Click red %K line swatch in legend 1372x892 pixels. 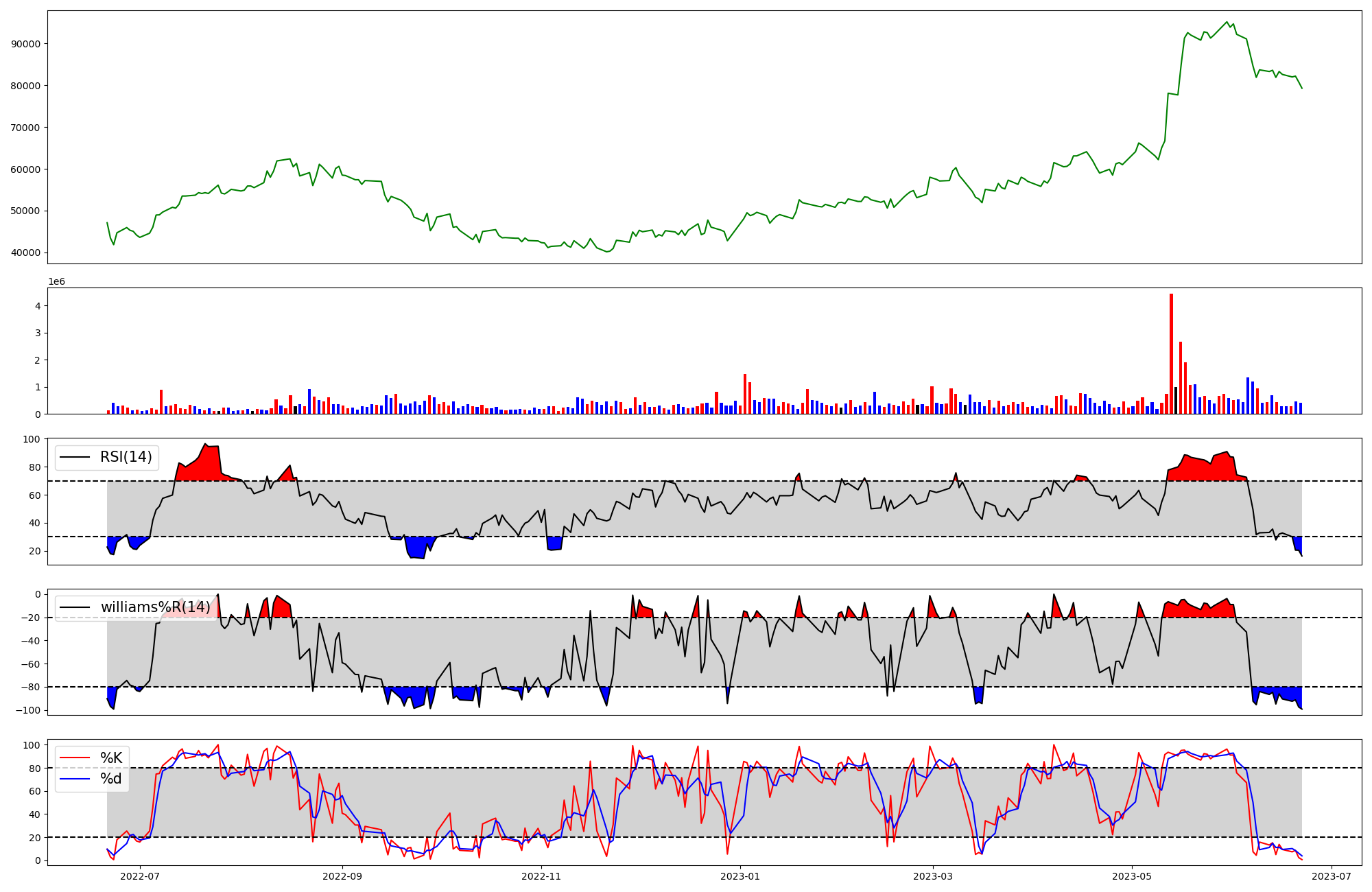(x=75, y=758)
